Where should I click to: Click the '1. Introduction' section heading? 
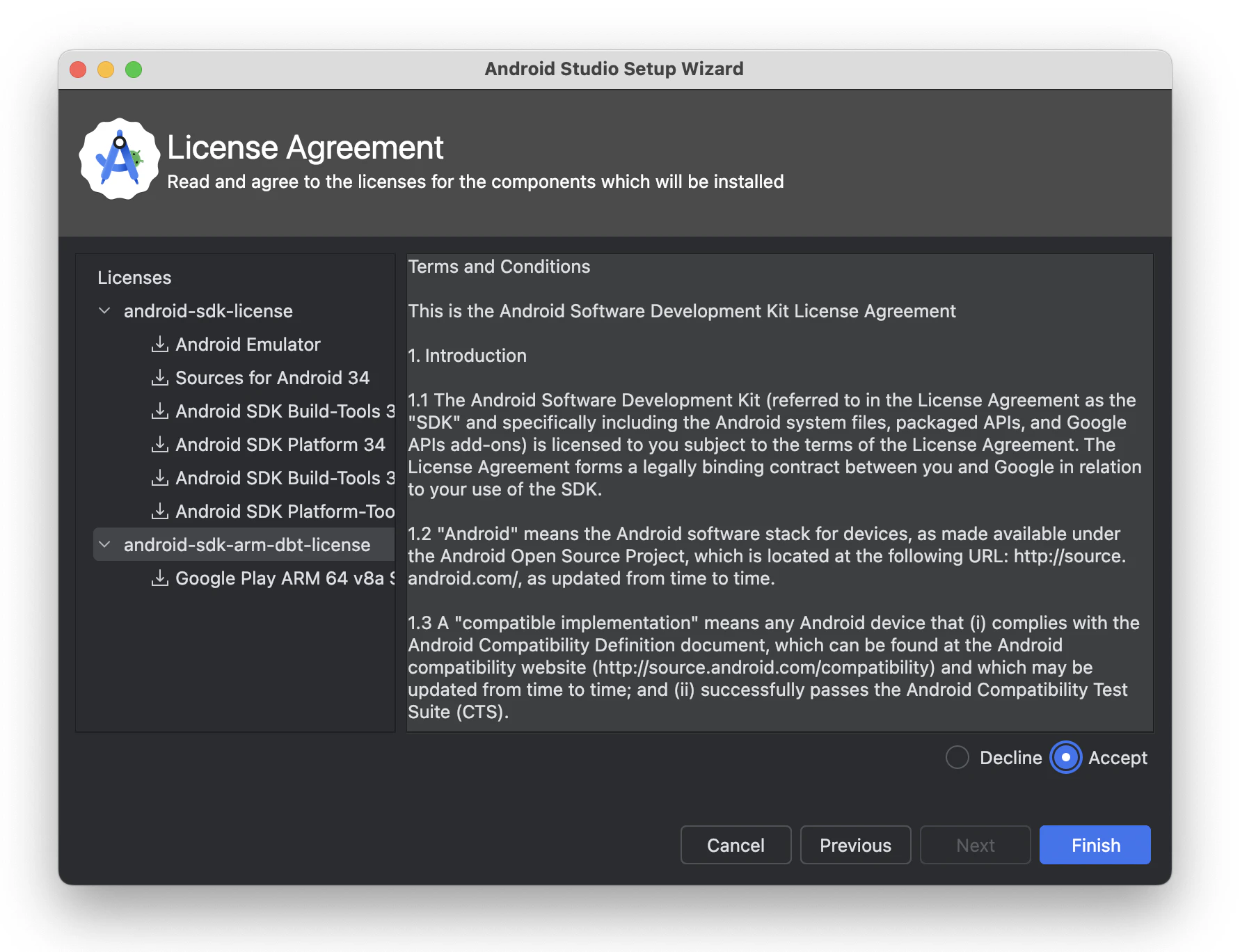coord(468,356)
